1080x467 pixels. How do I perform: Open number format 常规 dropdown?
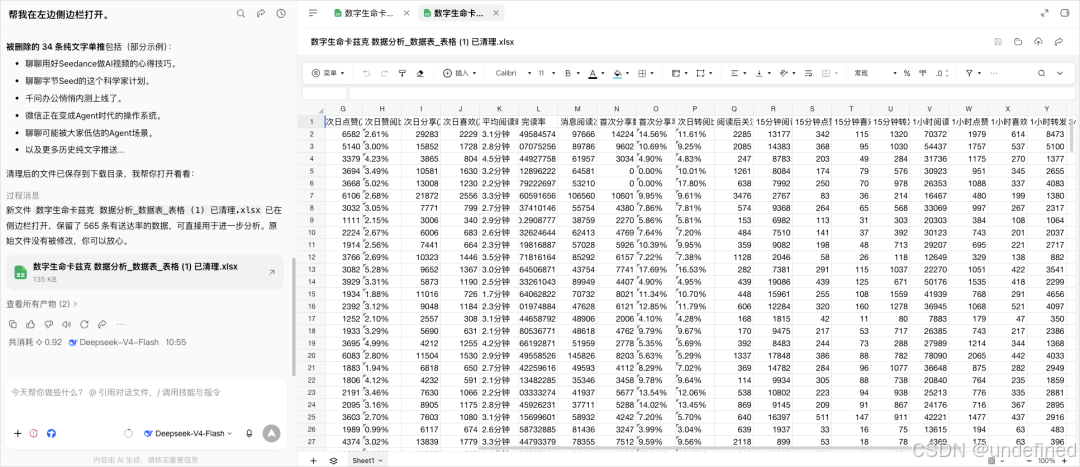click(876, 73)
